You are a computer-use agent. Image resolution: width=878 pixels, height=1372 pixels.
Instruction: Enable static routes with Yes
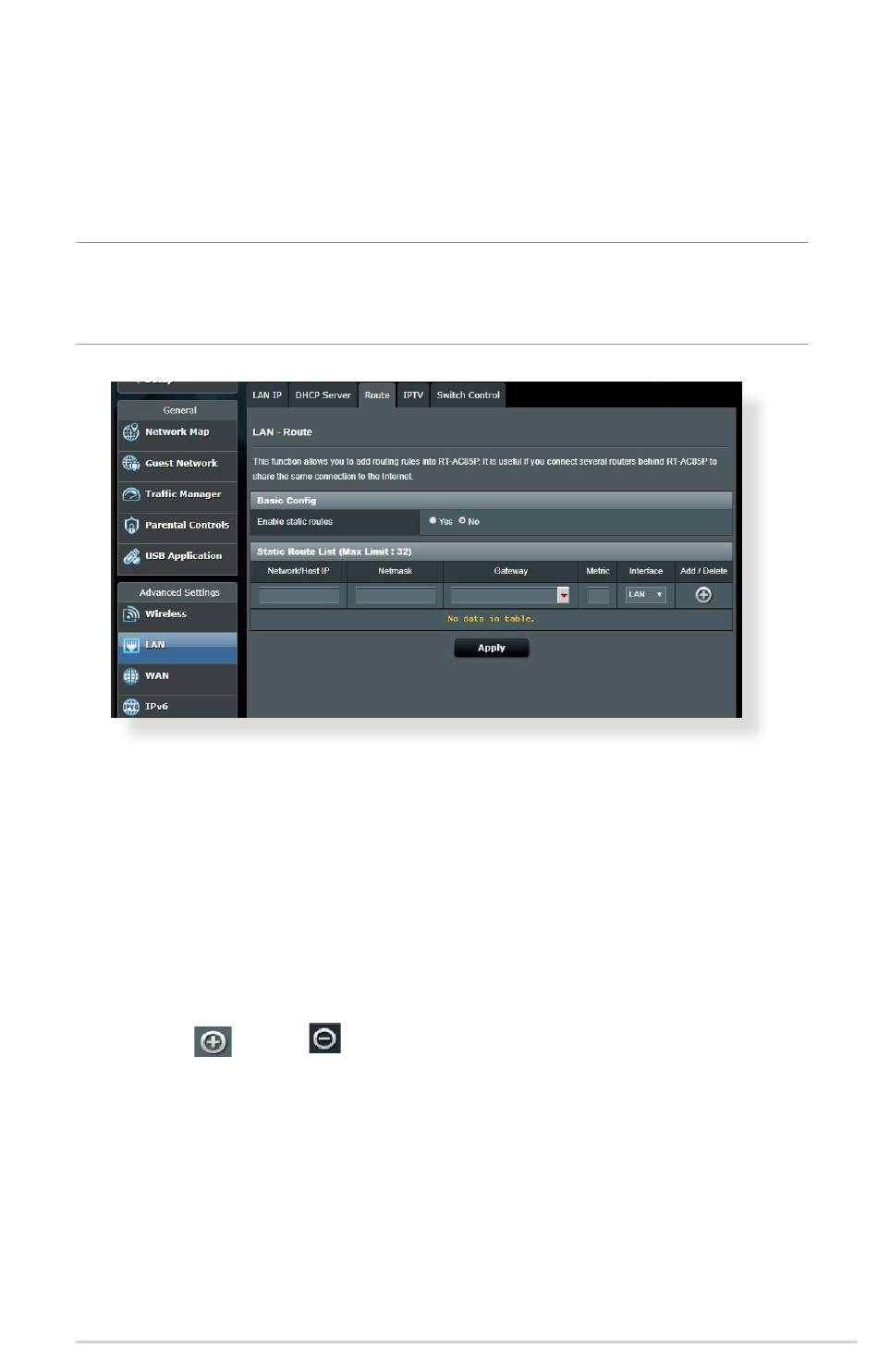pyautogui.click(x=433, y=521)
